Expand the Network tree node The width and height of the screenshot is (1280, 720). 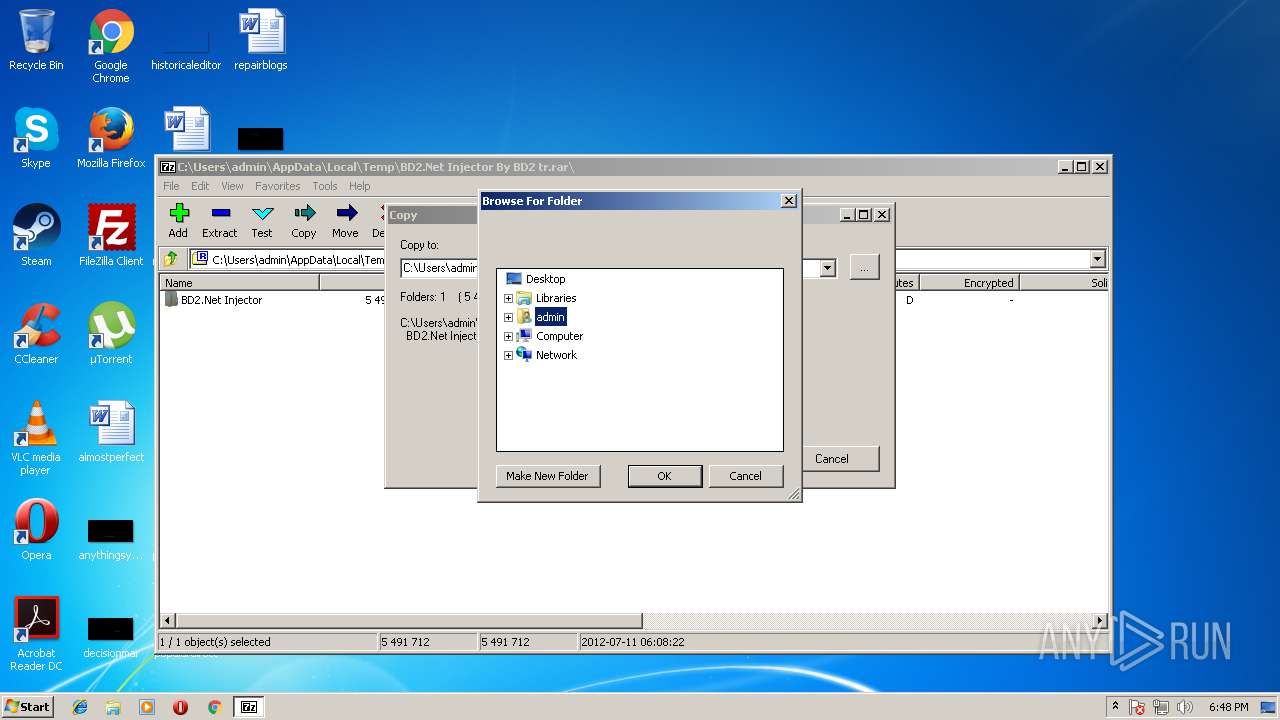tap(508, 355)
